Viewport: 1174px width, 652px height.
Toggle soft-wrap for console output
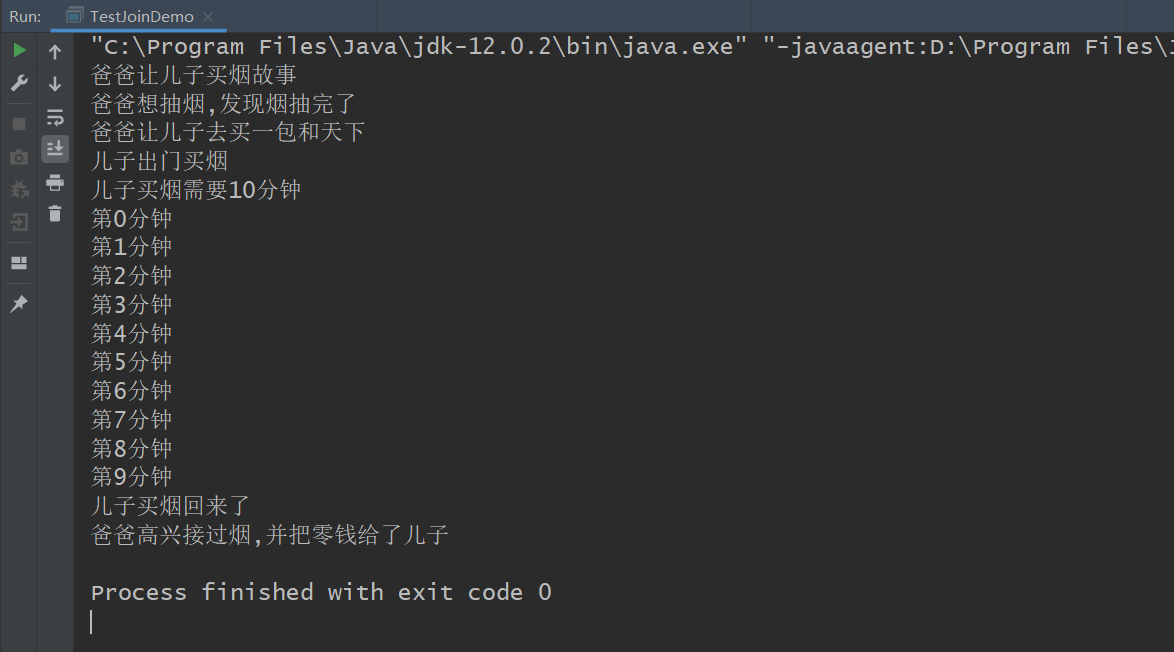pos(55,117)
